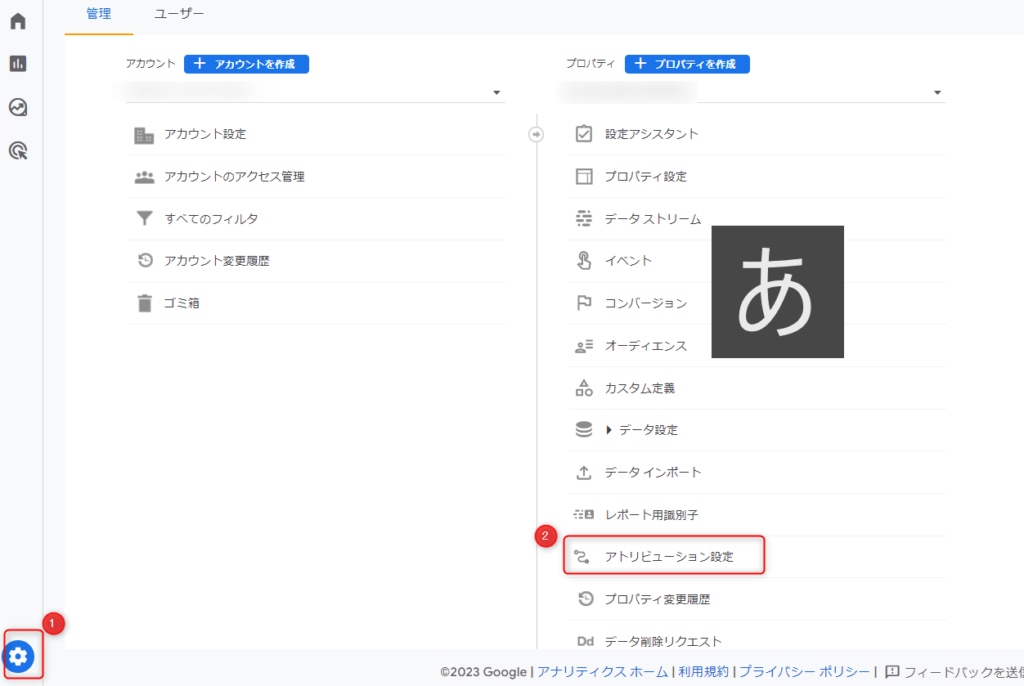Open the Advertising icon in sidebar

[x=18, y=151]
